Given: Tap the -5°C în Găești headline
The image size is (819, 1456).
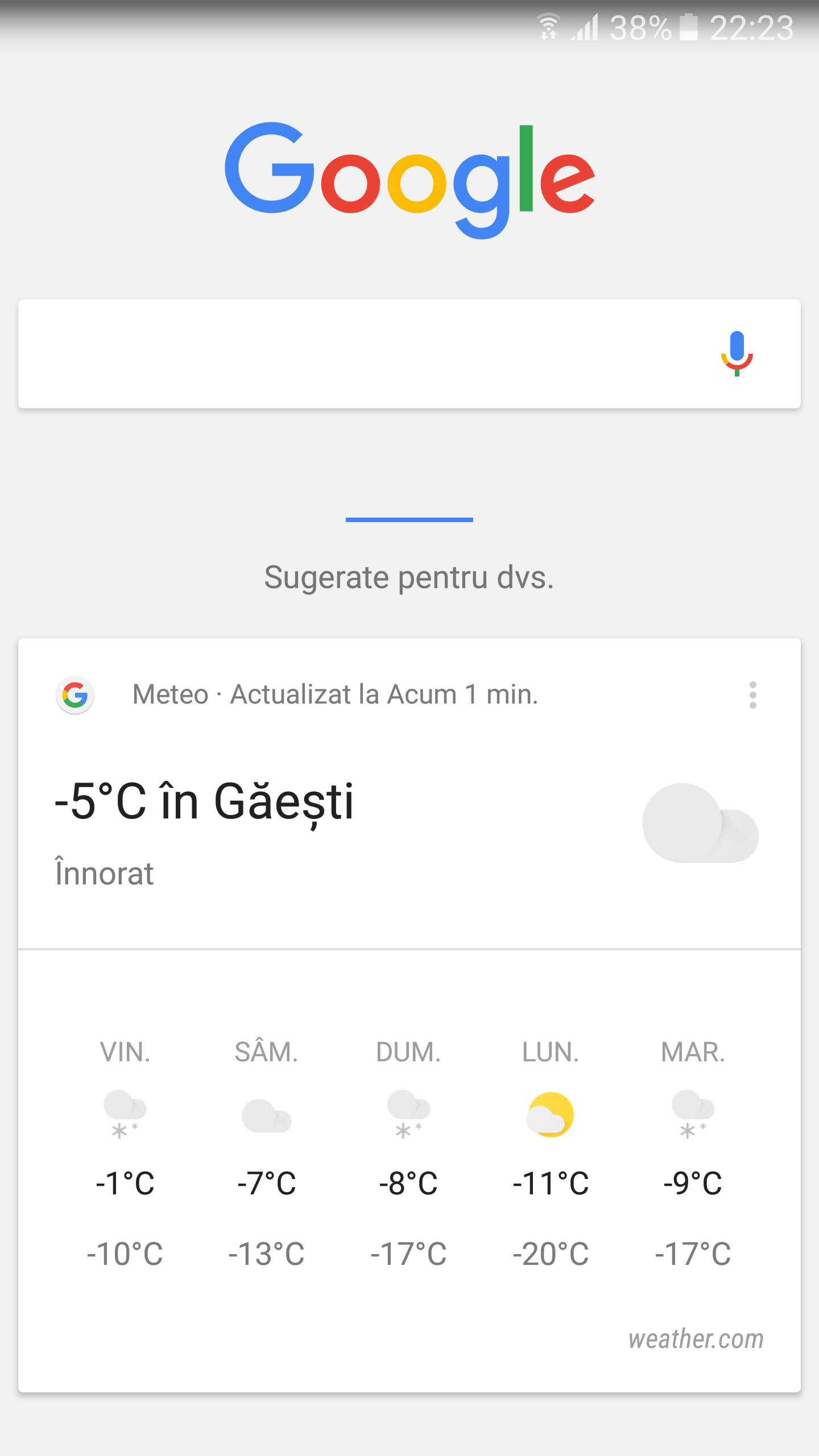Looking at the screenshot, I should pos(204,801).
